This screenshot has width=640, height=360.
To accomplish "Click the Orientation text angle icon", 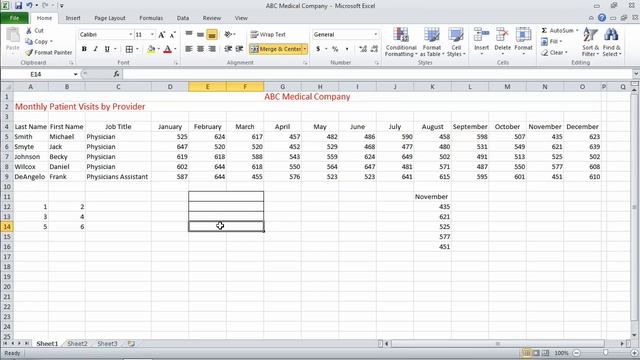I will tap(229, 35).
